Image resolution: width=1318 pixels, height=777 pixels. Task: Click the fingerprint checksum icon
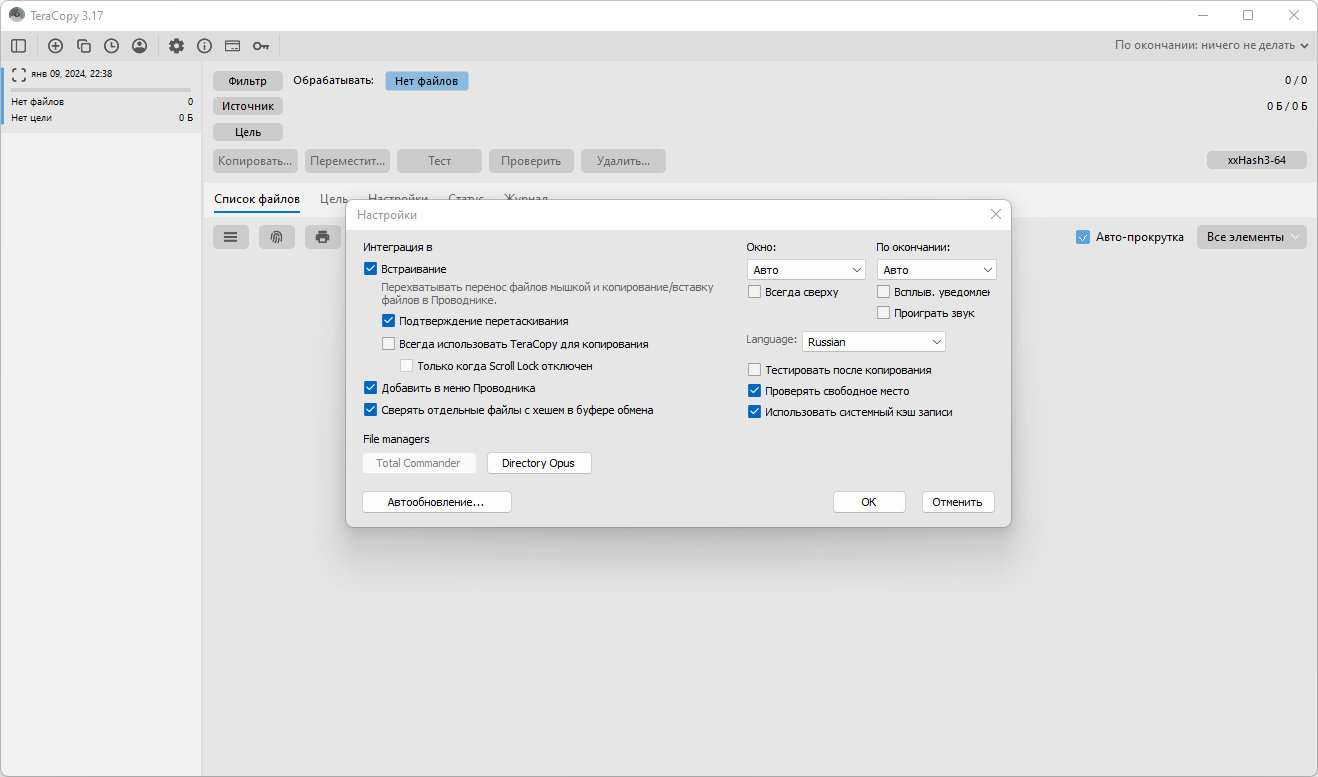[x=277, y=237]
